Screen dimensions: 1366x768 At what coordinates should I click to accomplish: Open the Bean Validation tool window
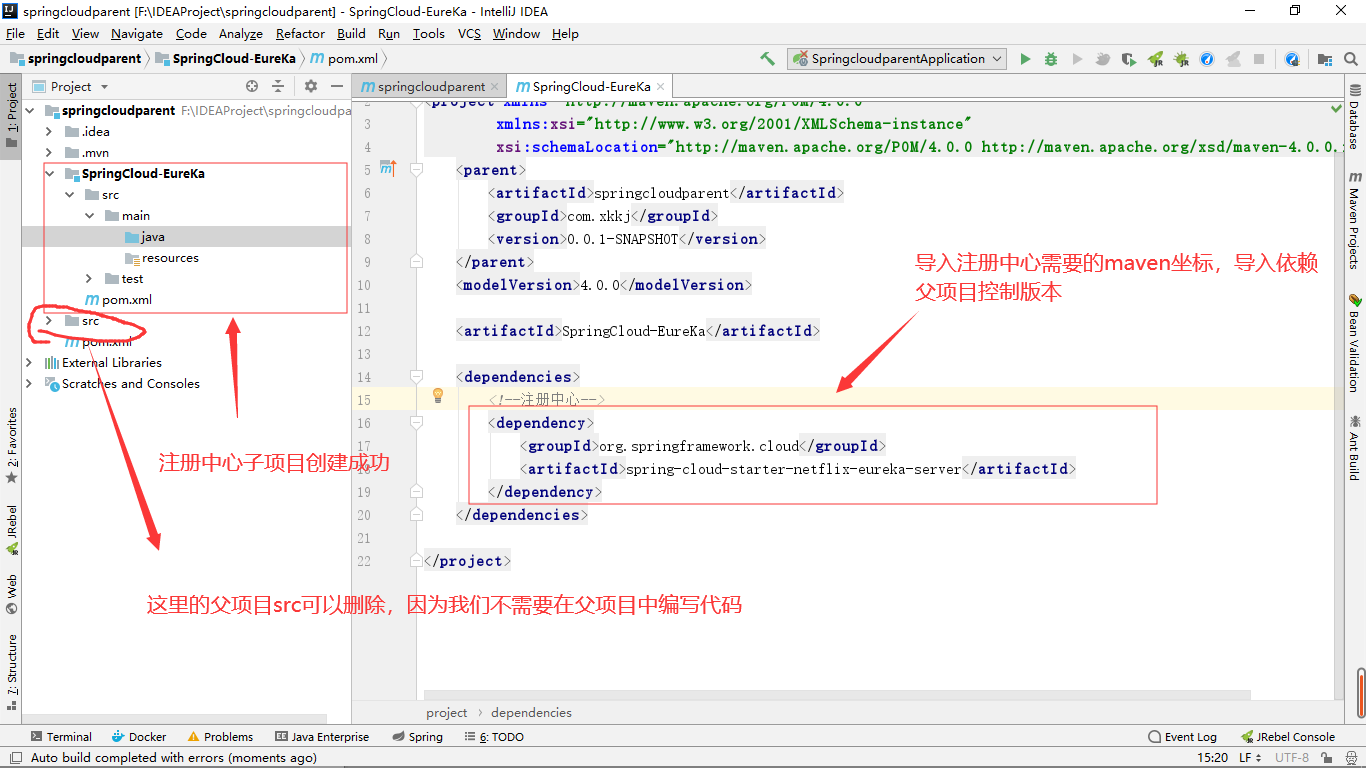click(x=1354, y=343)
